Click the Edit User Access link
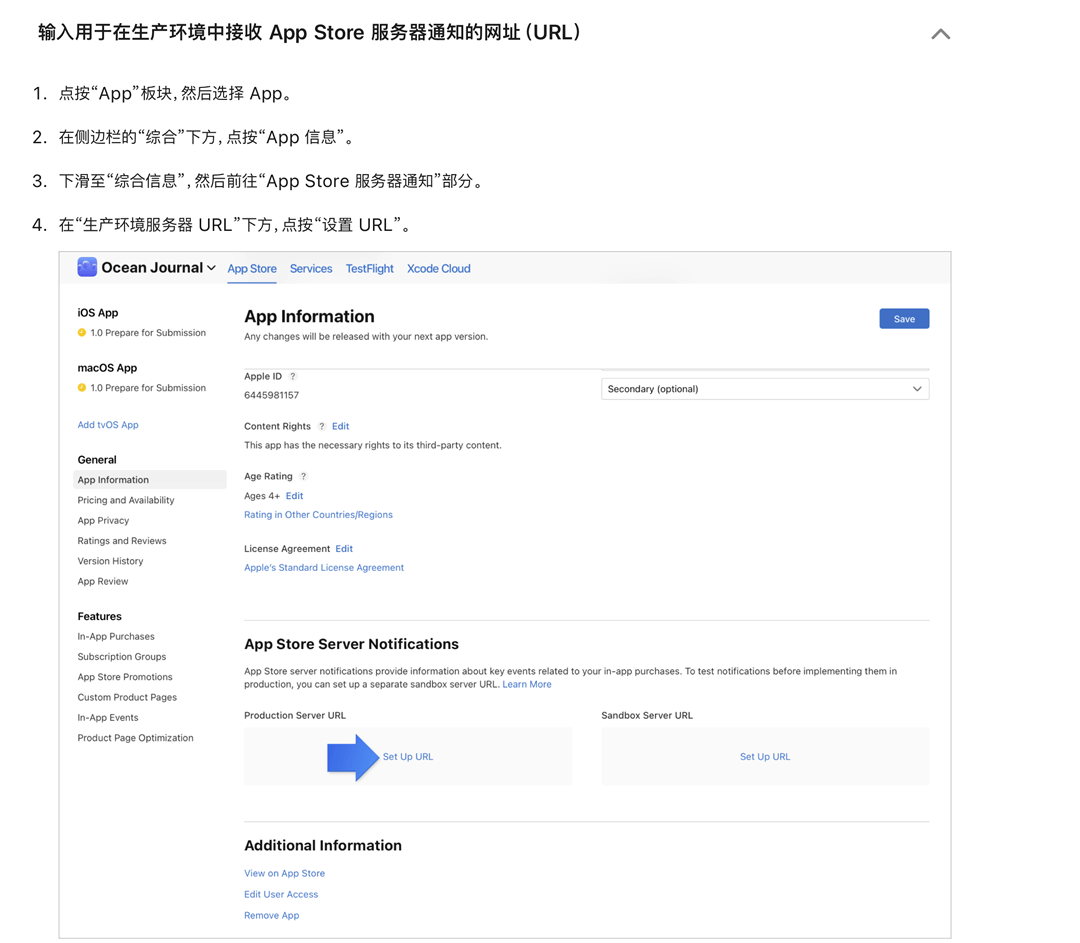The height and width of the screenshot is (943, 1080). click(x=281, y=895)
